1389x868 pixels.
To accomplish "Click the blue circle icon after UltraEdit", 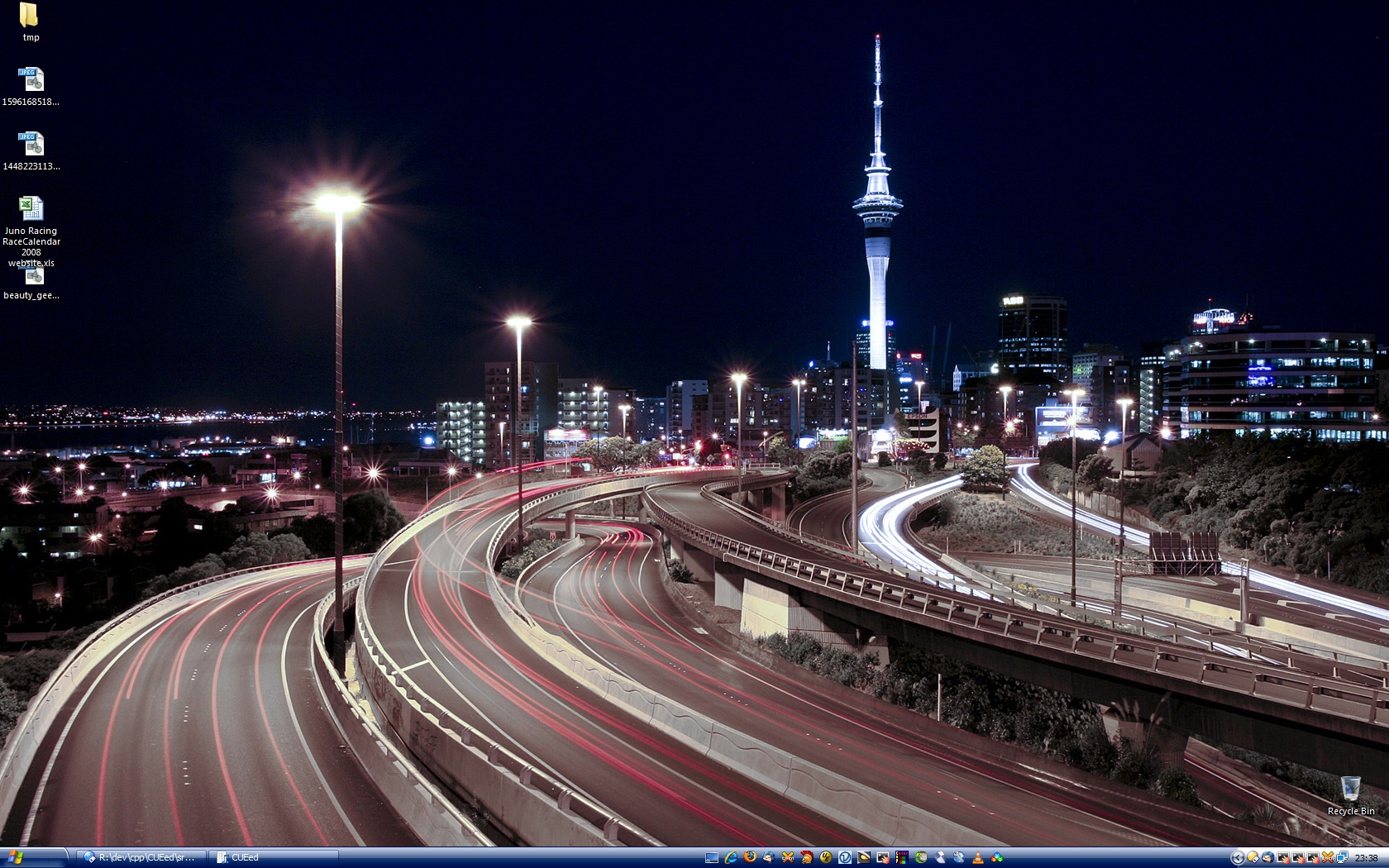I will pos(845,857).
